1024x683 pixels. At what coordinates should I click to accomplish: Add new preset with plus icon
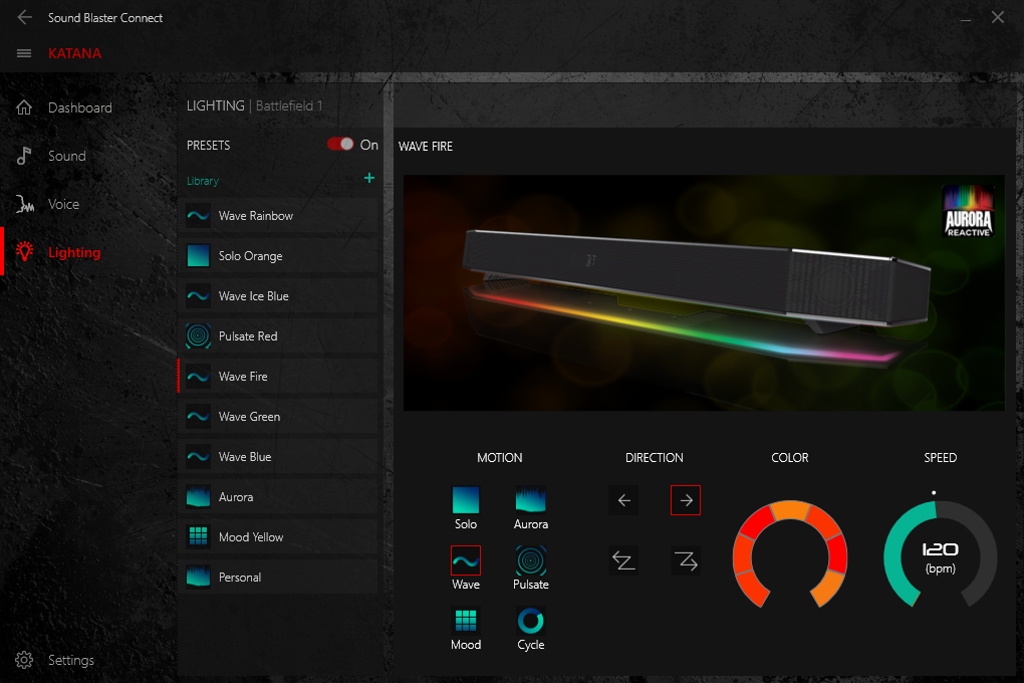click(369, 178)
